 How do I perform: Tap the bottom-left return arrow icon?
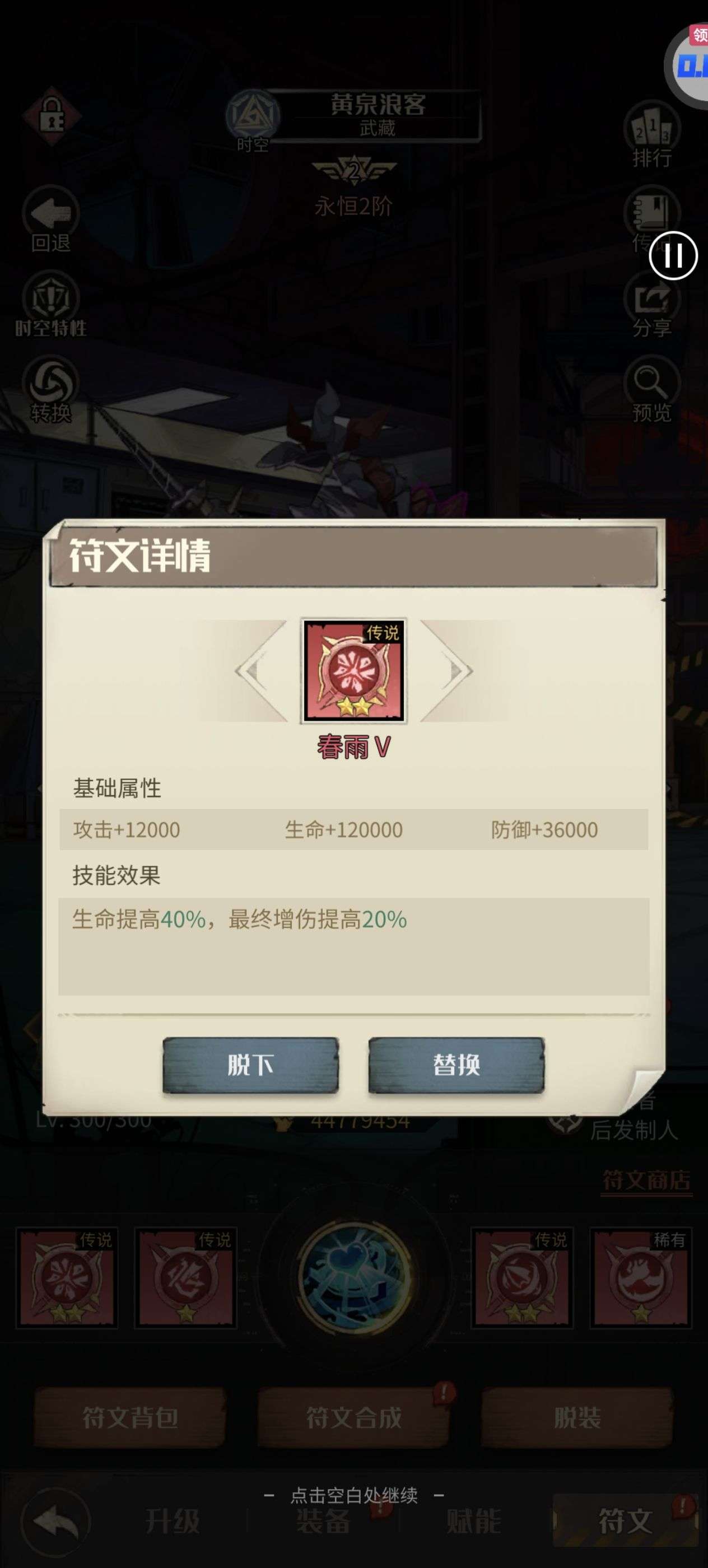(56, 1521)
